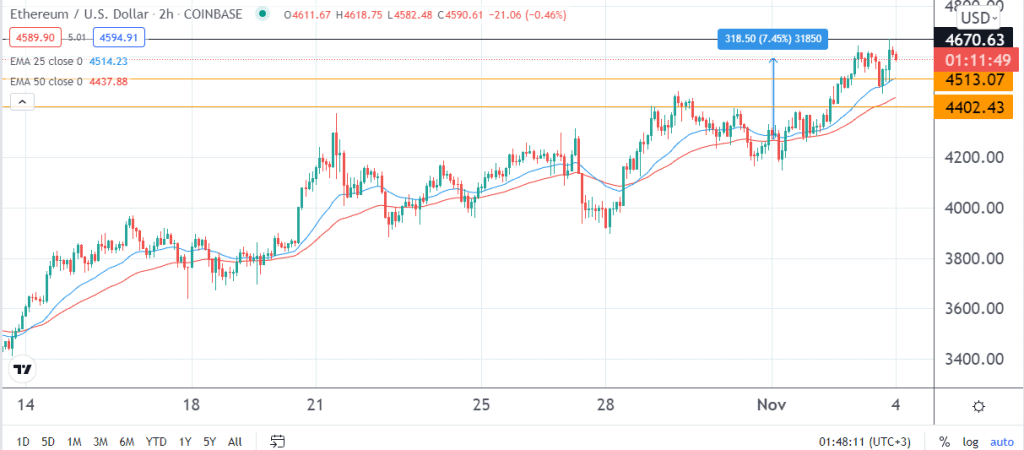Collapse the indicator legend with the chevron
Screen dimensions: 1024x450
pyautogui.click(x=23, y=102)
